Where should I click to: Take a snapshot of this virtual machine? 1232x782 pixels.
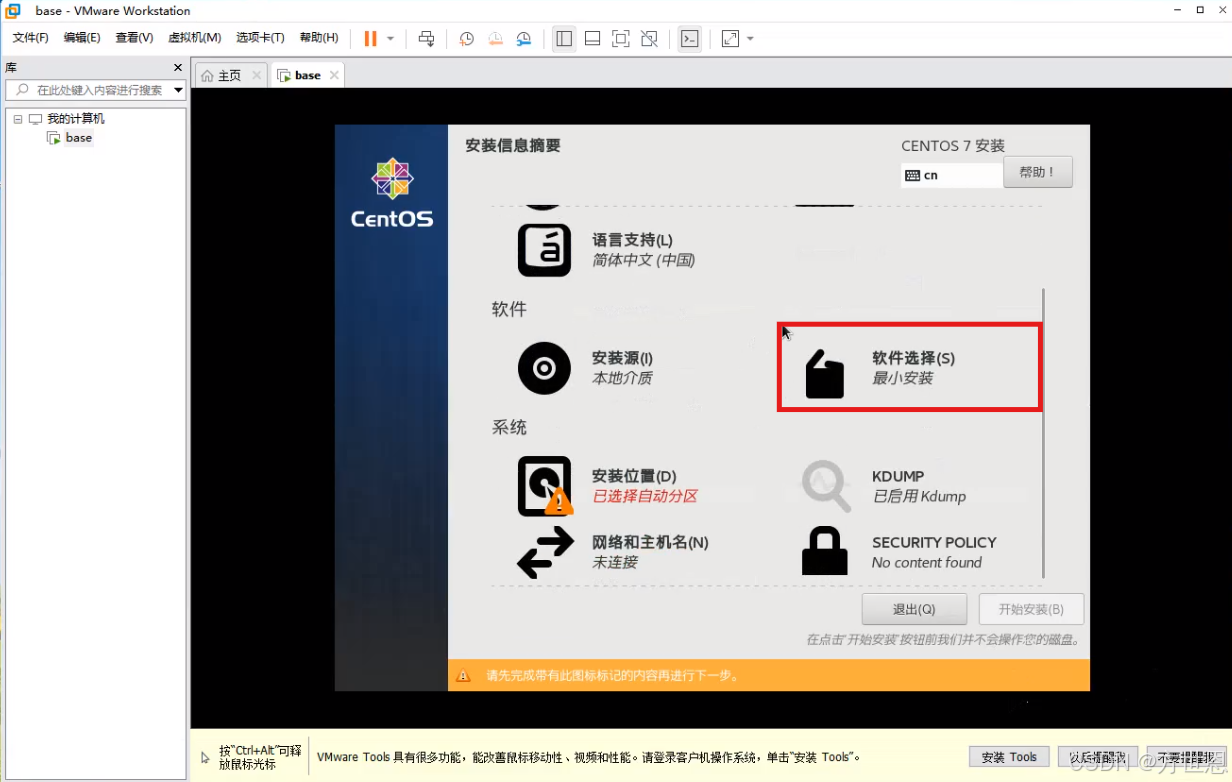tap(466, 38)
